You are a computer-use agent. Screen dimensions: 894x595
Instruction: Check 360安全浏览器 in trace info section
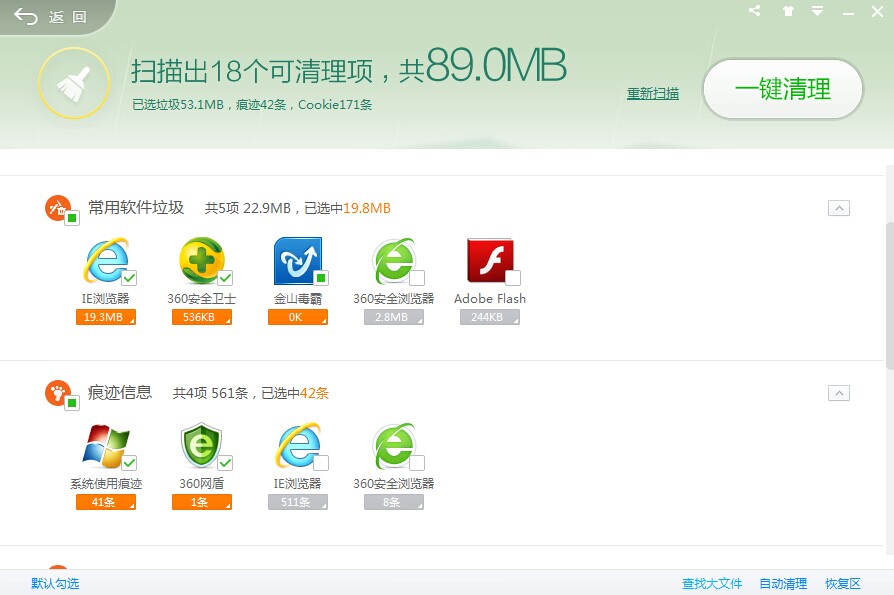(417, 463)
